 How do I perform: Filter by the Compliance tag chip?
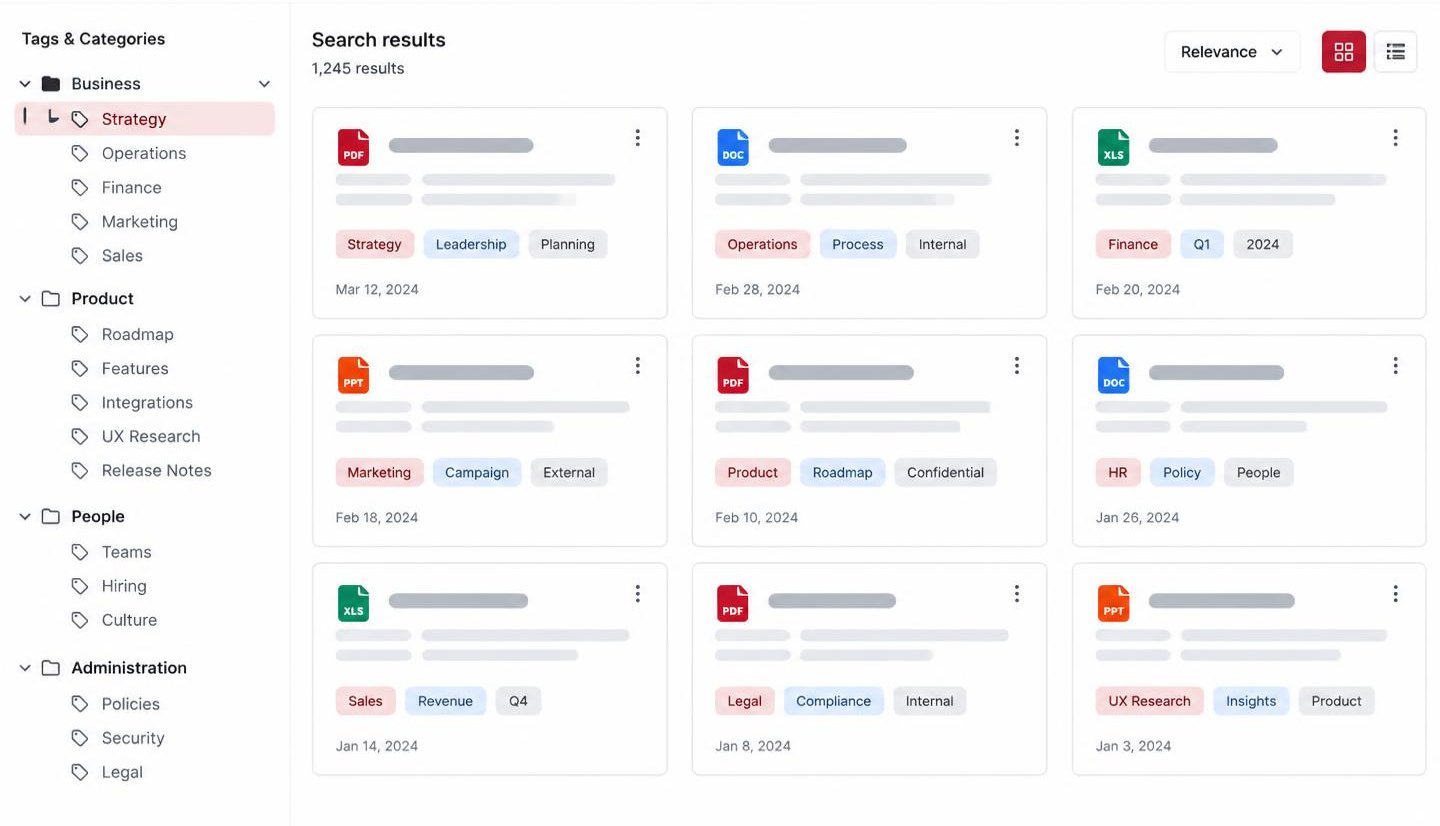tap(834, 701)
